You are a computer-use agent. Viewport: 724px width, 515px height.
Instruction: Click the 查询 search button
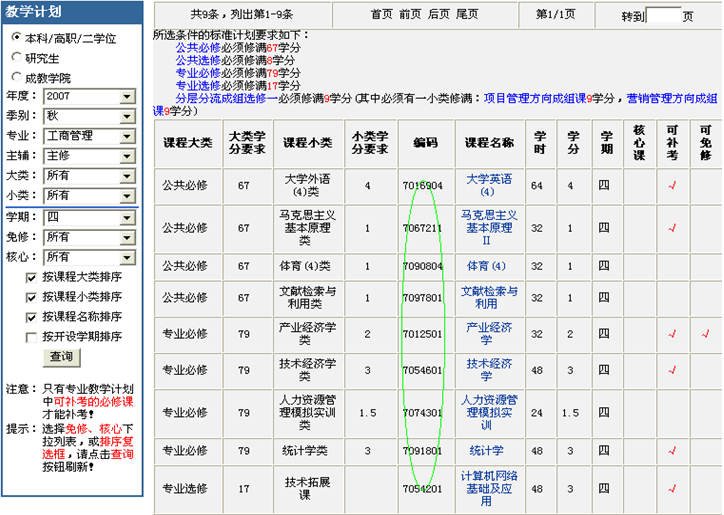[60, 357]
